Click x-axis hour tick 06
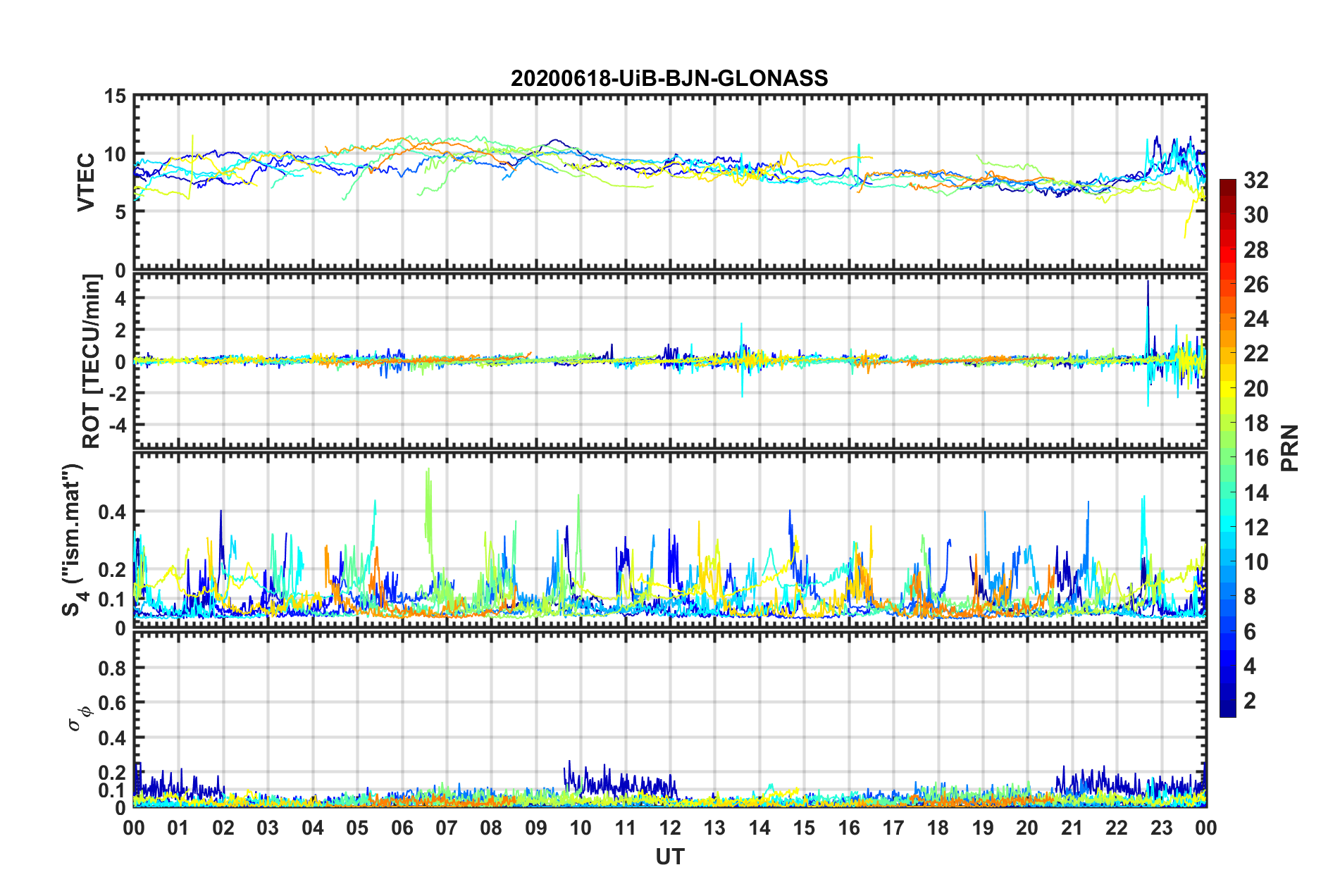The image size is (1340, 896). (402, 828)
